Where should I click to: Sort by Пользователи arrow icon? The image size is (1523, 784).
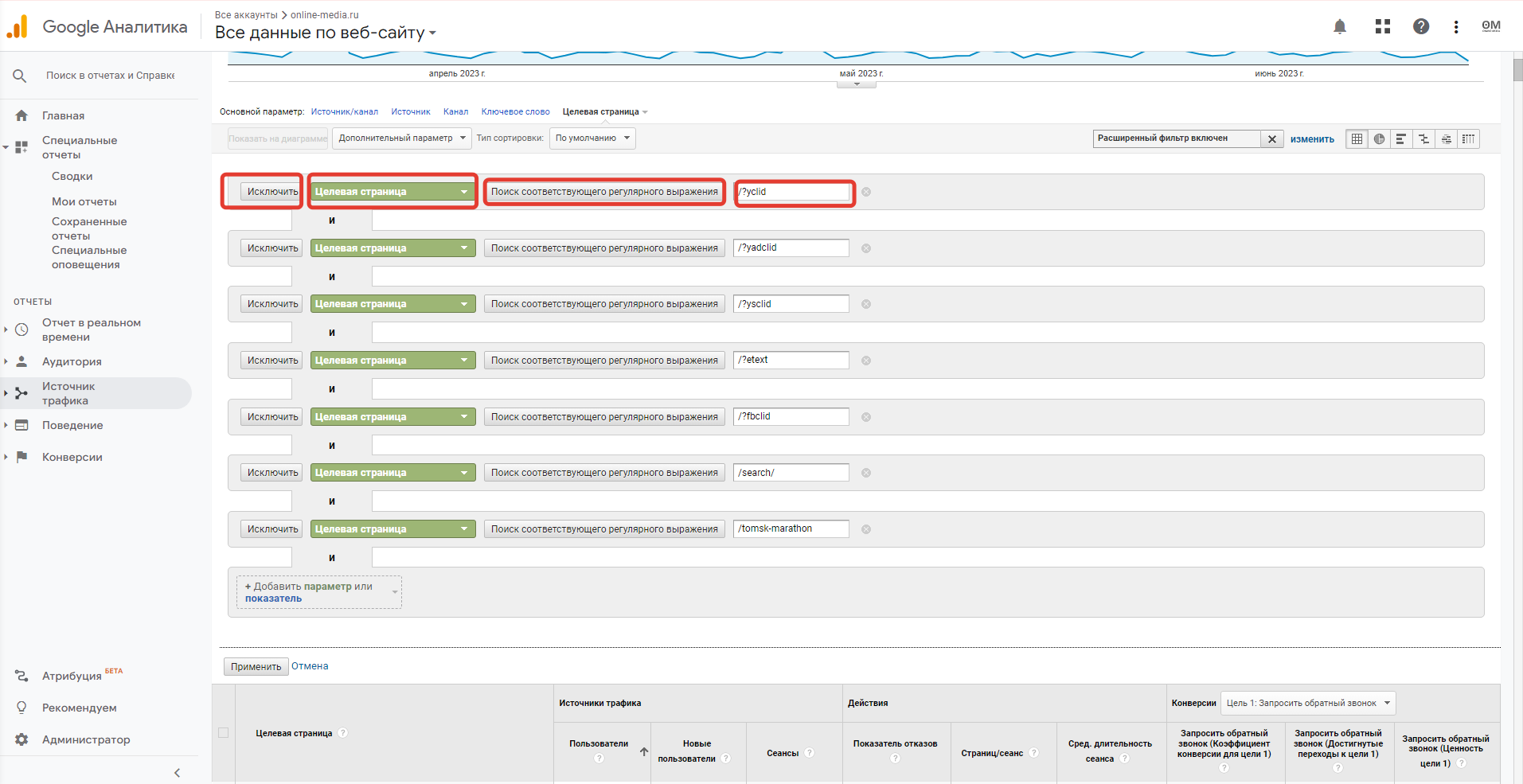point(643,751)
